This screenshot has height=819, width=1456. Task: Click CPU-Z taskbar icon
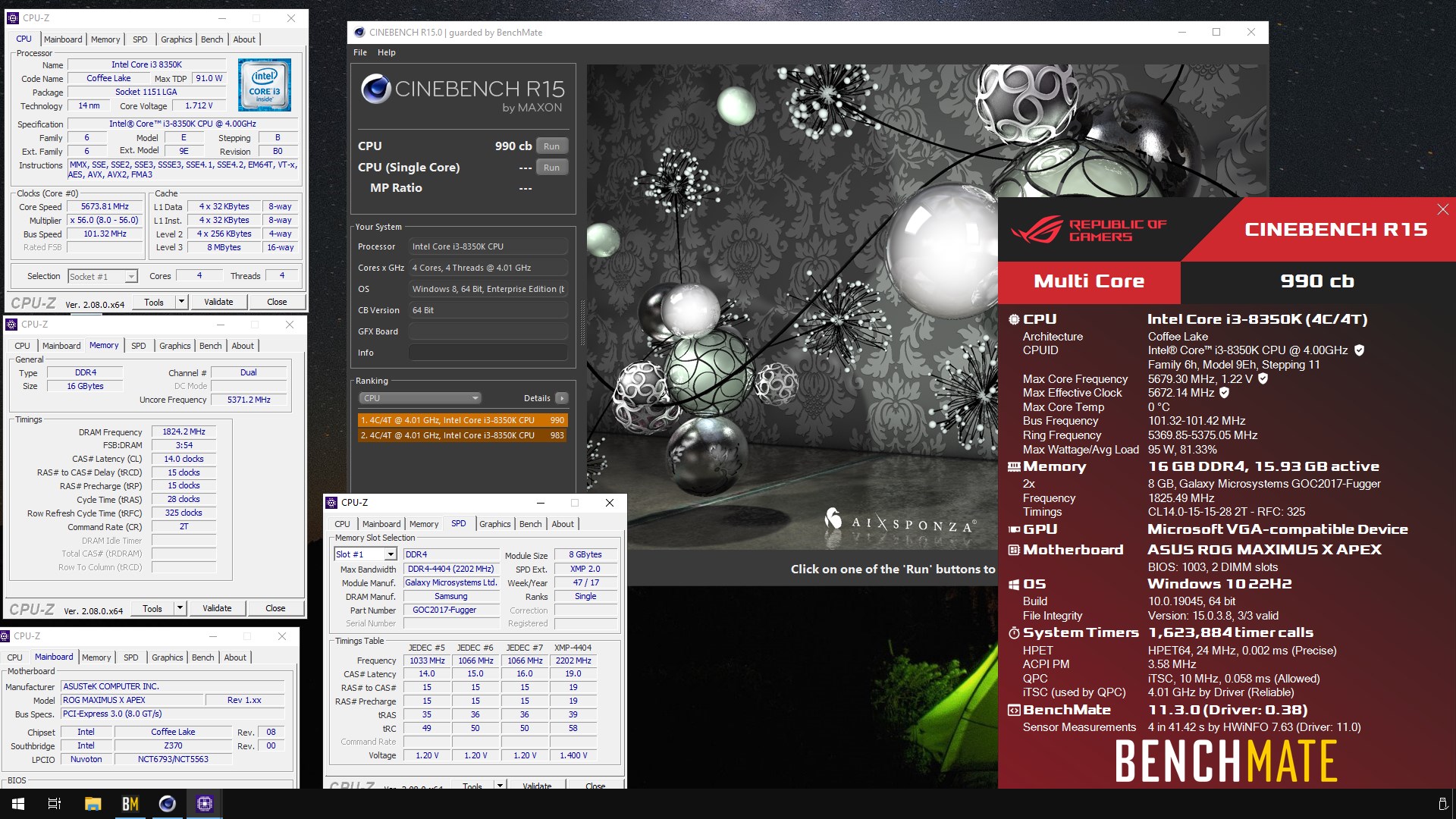click(x=204, y=804)
